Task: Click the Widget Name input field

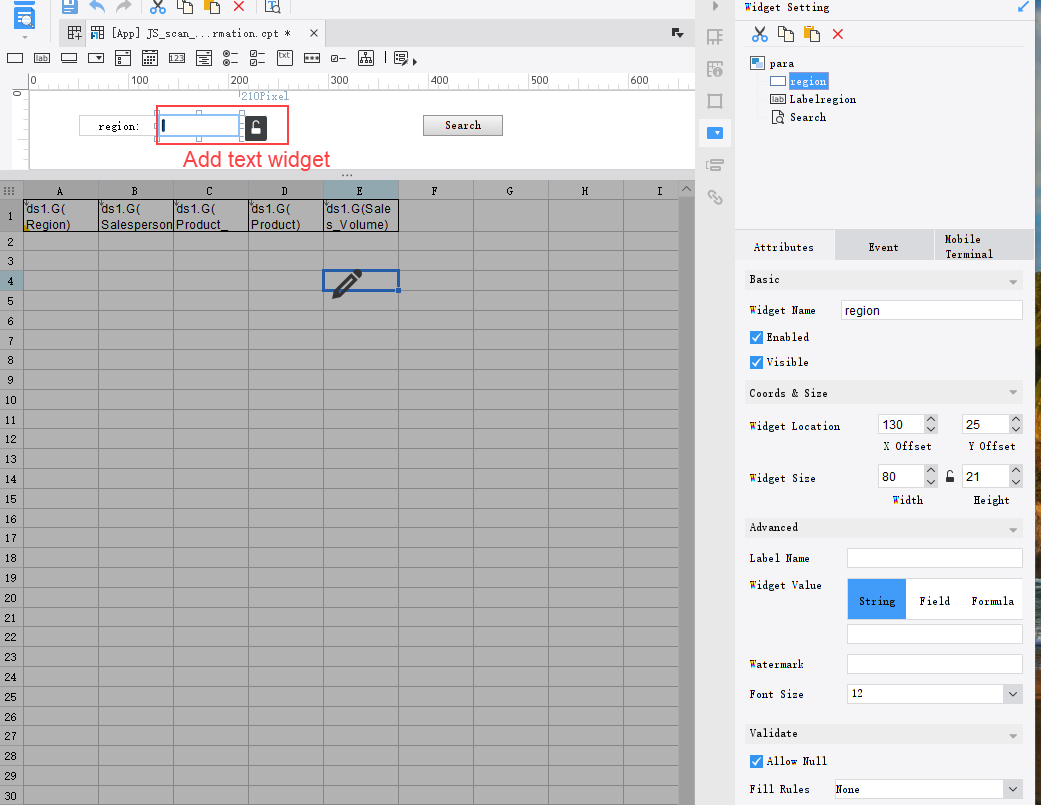Action: click(x=932, y=311)
